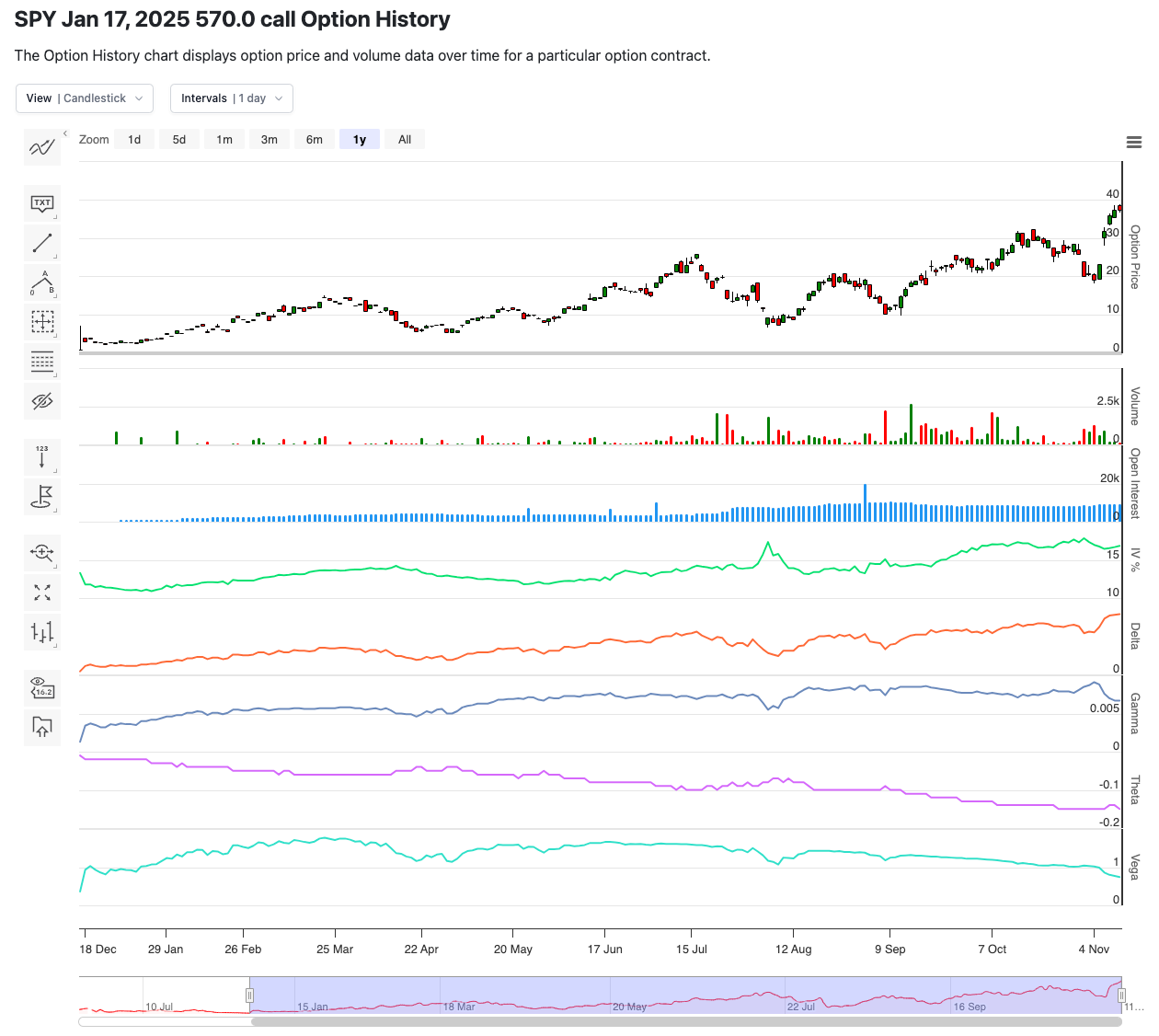Screen dimensions: 1159x1036
Task: Click the '-0.2' theta axis value
Action: click(x=1109, y=823)
